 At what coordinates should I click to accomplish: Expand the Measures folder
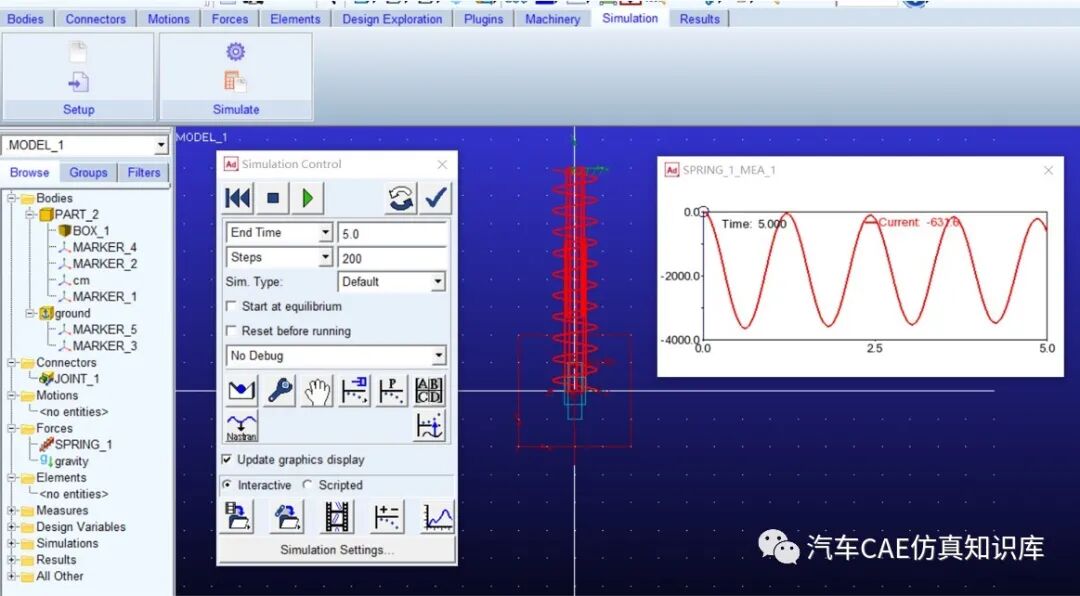tap(12, 511)
